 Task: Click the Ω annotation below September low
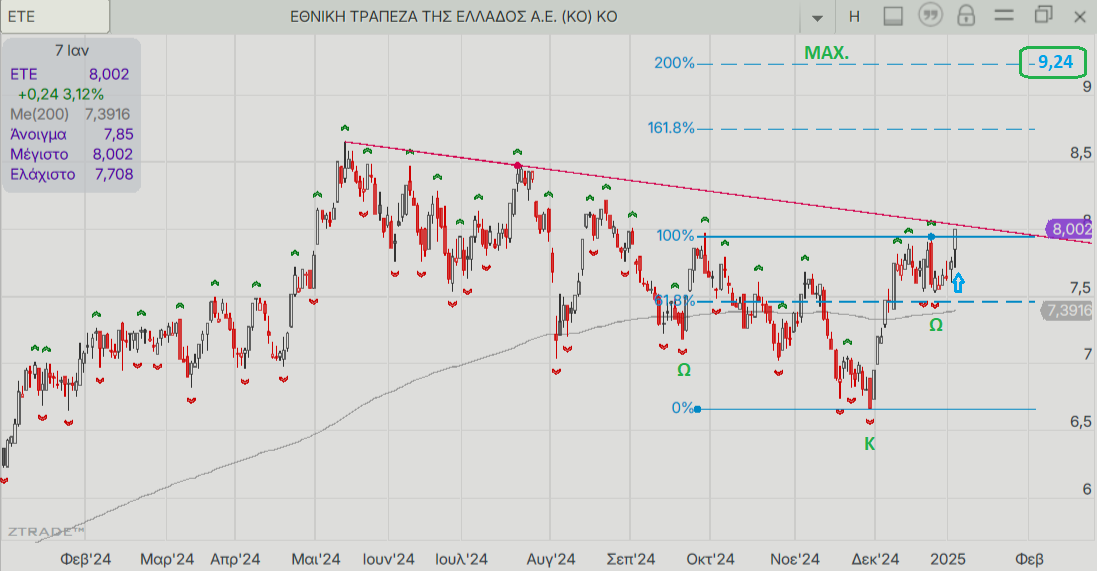pyautogui.click(x=684, y=370)
